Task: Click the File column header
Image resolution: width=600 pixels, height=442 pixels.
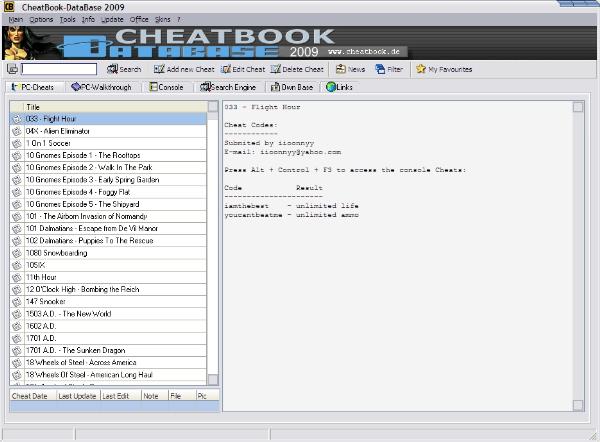Action: click(182, 396)
